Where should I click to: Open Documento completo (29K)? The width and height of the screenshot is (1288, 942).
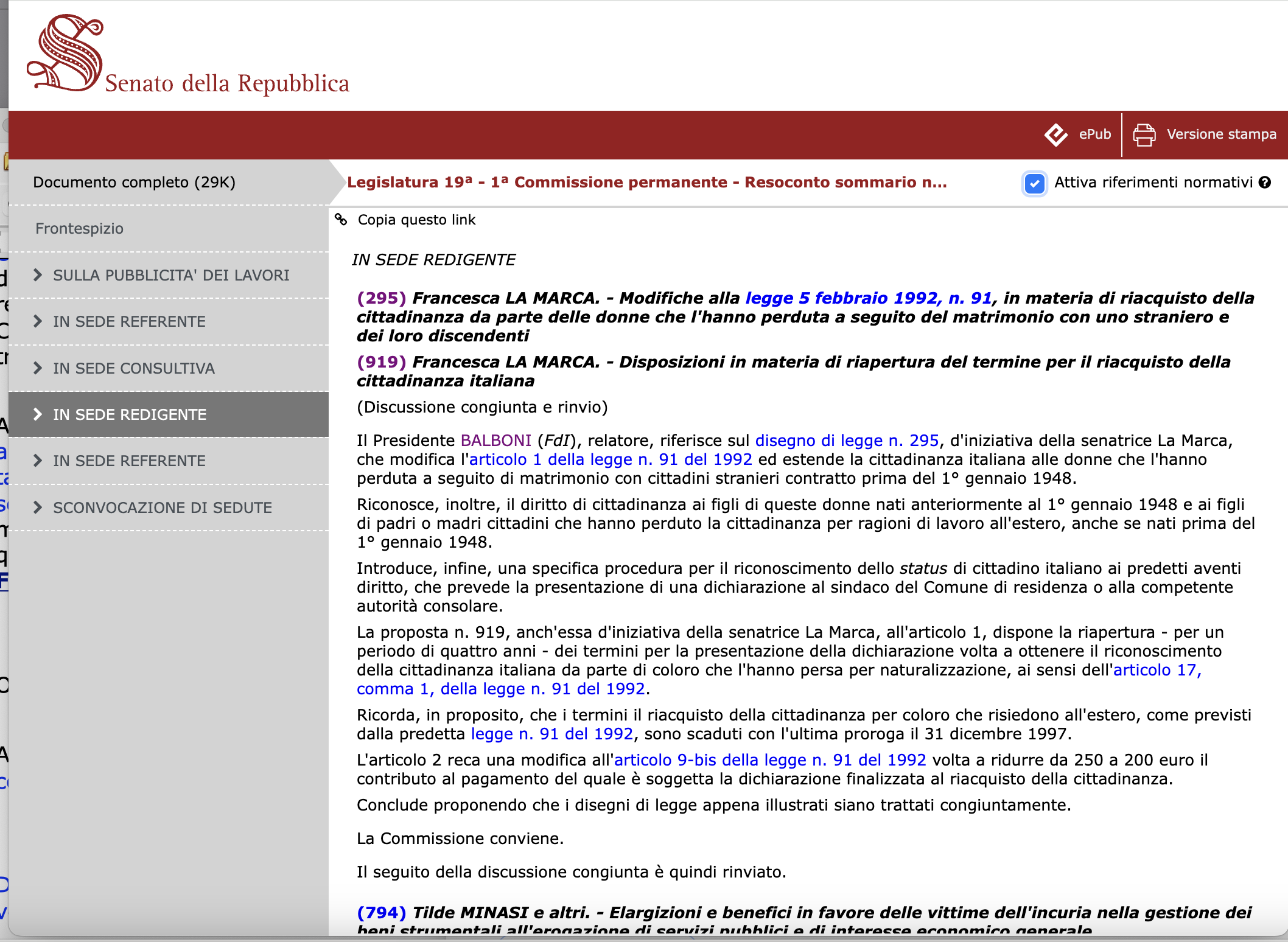click(134, 183)
